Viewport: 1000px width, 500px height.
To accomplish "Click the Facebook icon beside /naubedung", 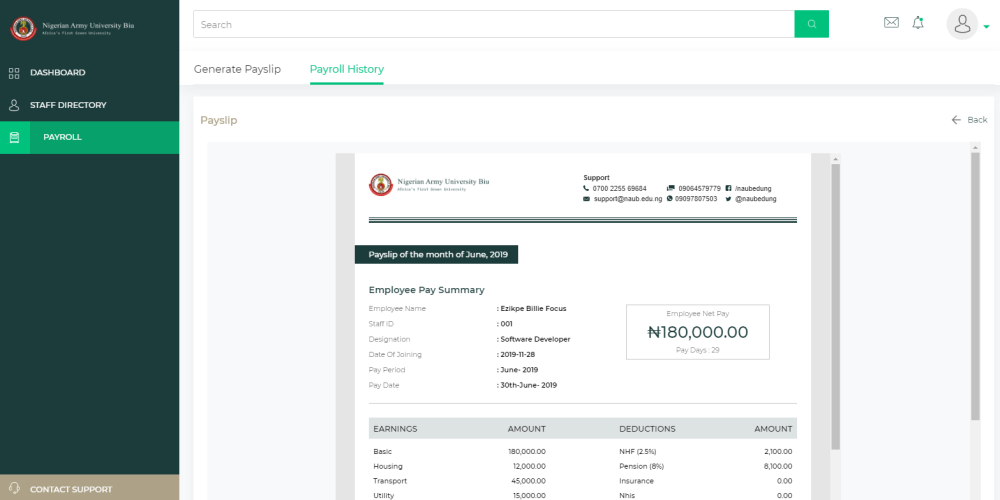I will pos(729,189).
